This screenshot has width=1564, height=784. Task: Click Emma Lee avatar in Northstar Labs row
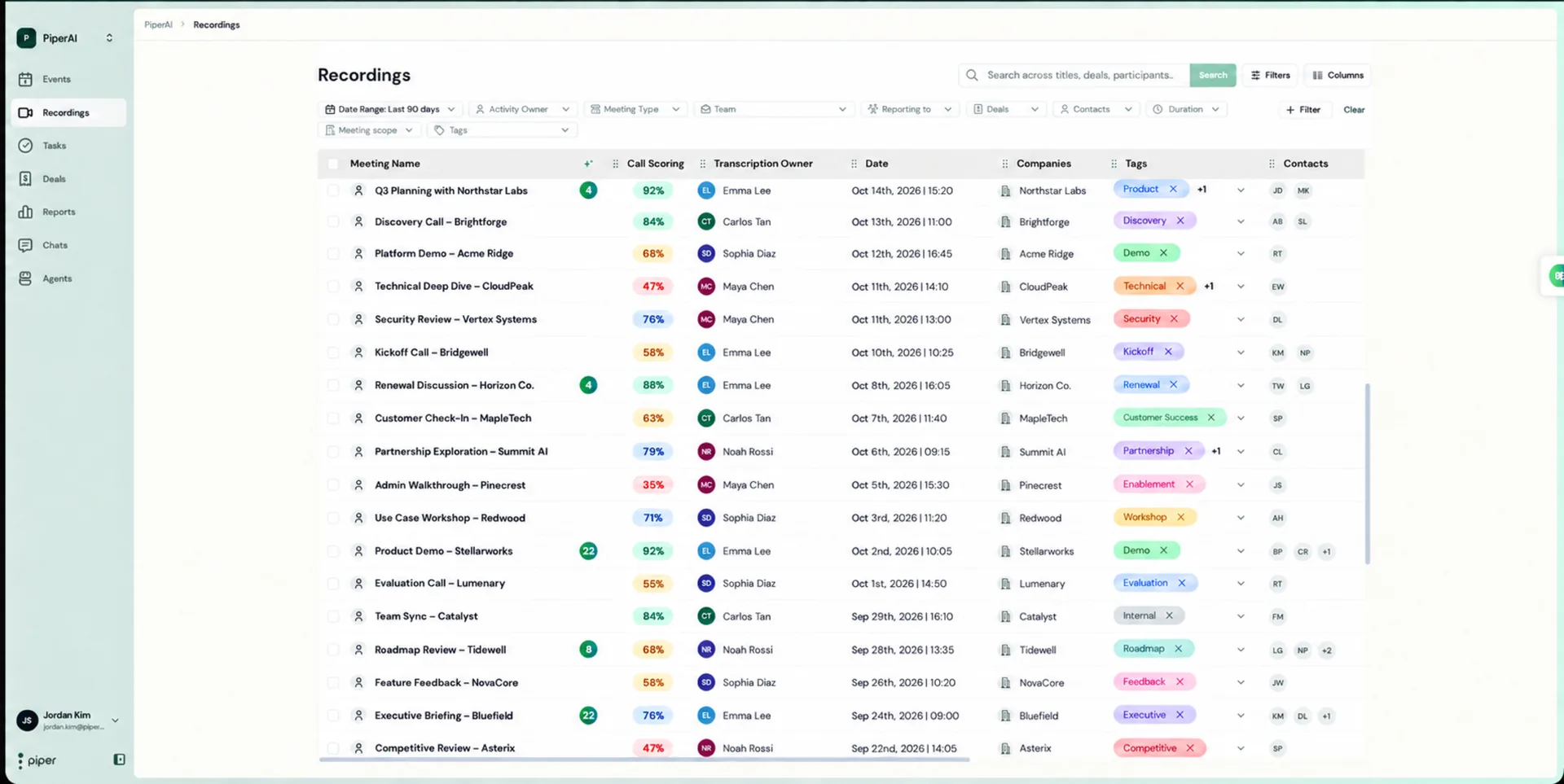[x=706, y=191]
